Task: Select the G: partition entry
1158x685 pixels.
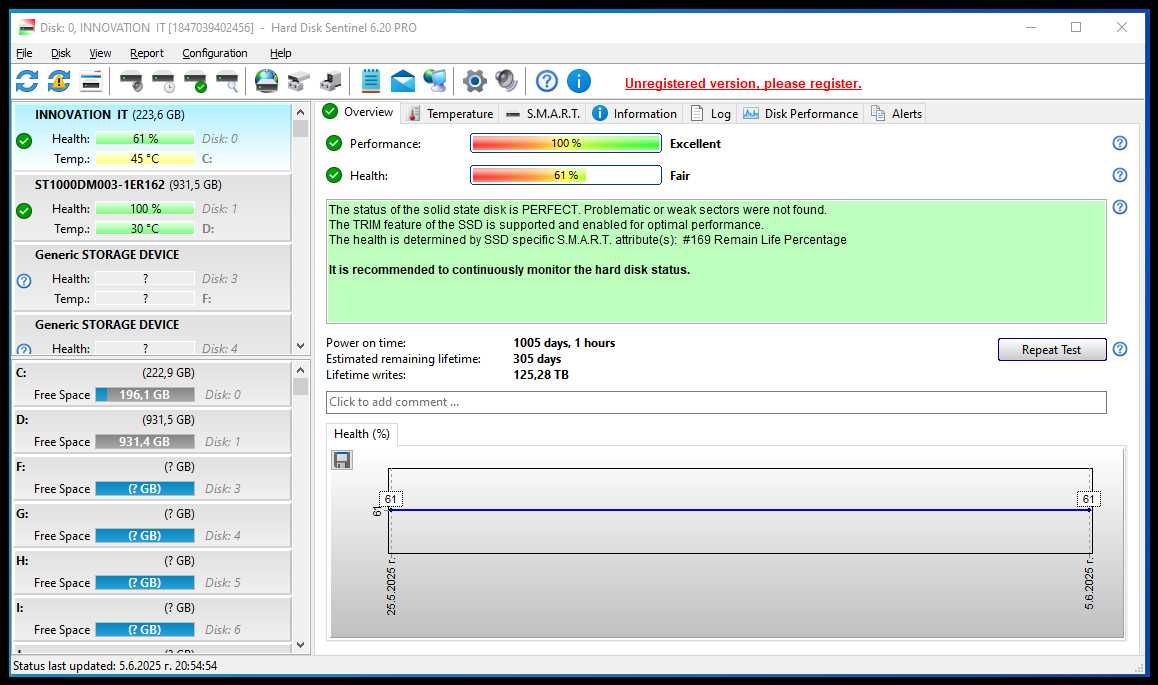Action: pyautogui.click(x=152, y=525)
